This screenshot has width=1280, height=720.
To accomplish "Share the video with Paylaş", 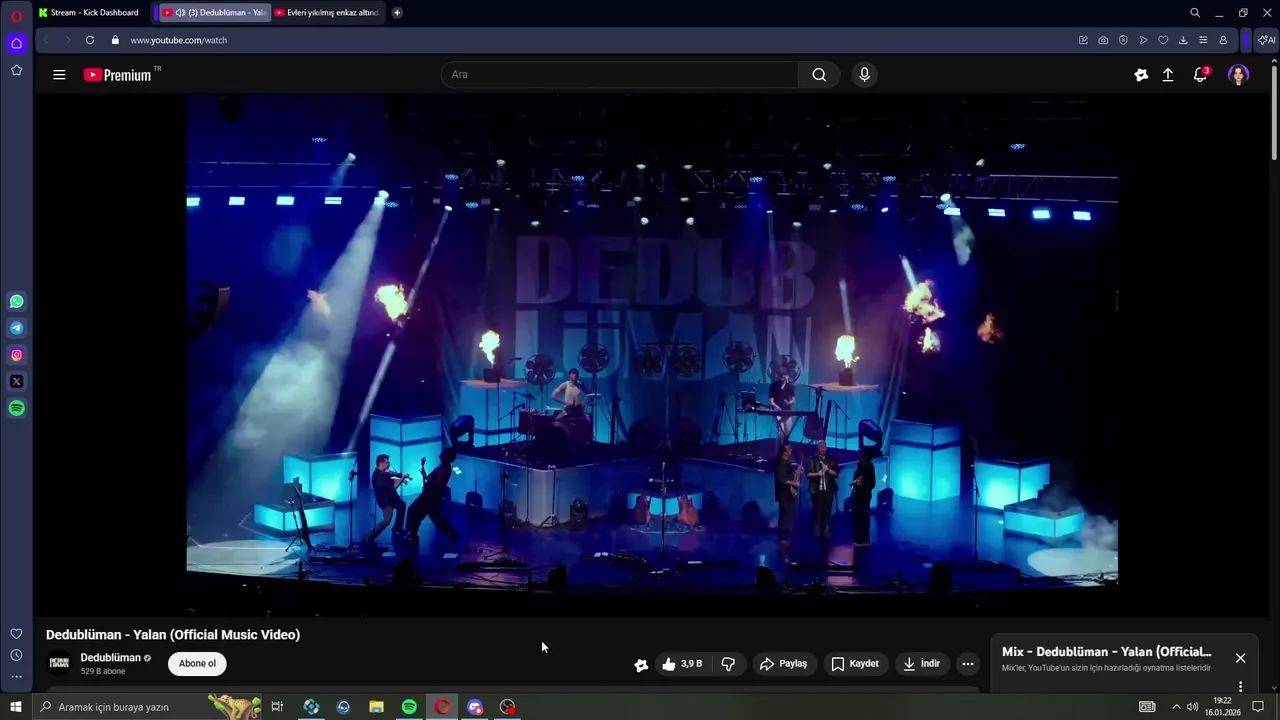I will [x=783, y=664].
